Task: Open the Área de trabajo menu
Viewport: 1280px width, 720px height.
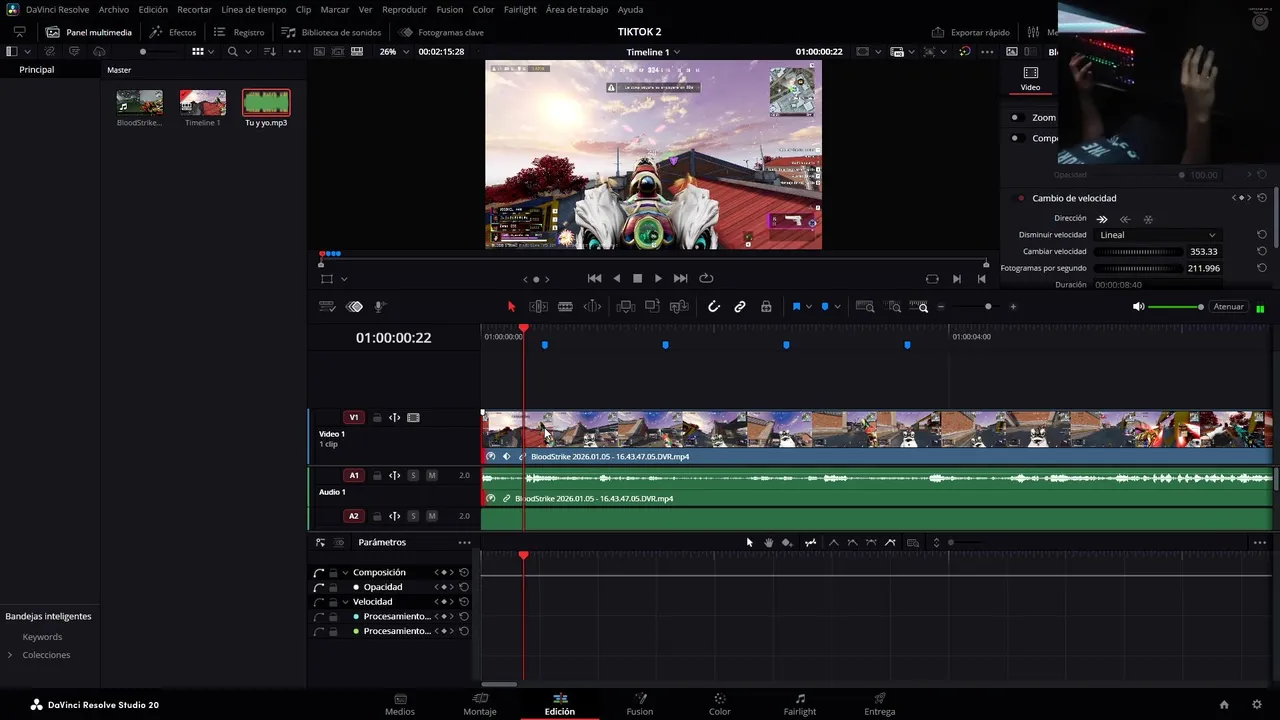Action: pos(577,9)
